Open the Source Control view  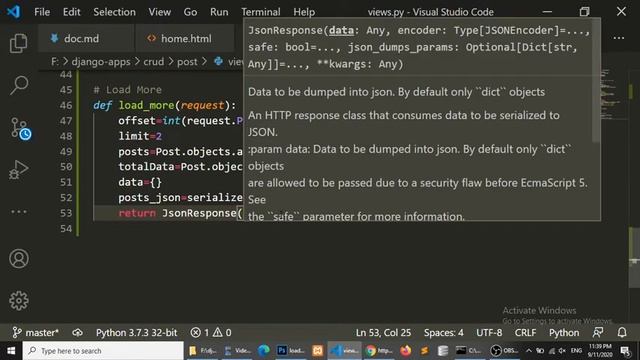(x=20, y=129)
